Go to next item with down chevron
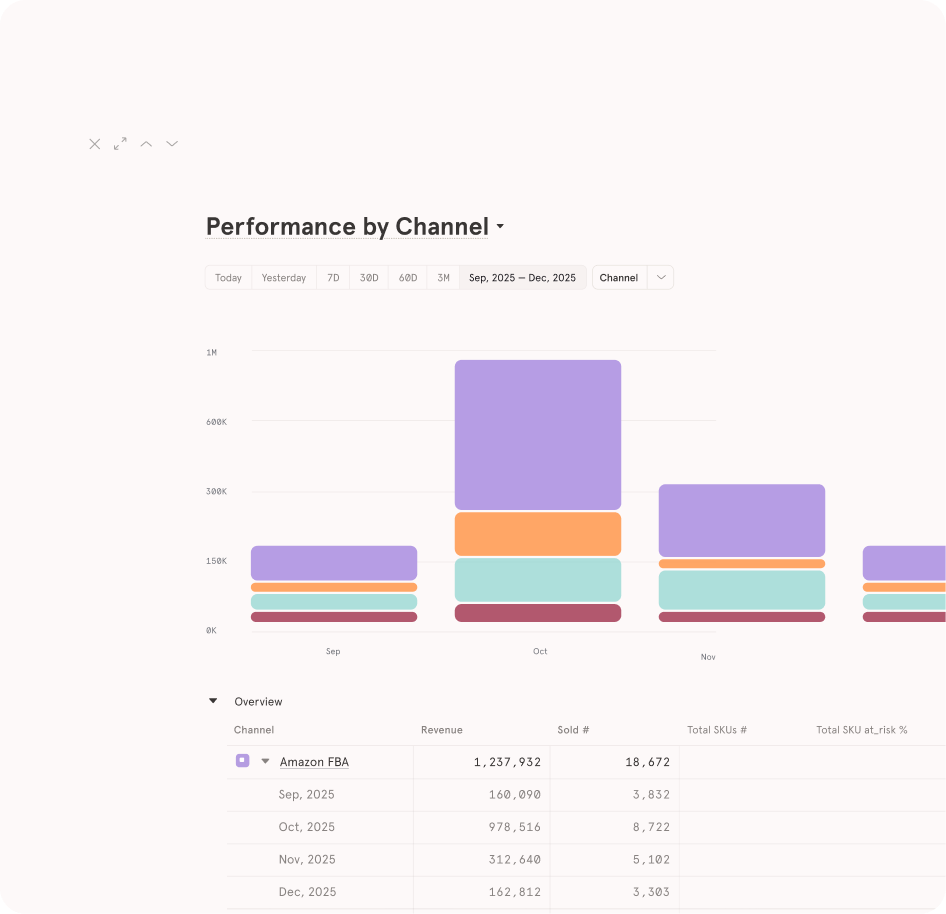 click(172, 144)
